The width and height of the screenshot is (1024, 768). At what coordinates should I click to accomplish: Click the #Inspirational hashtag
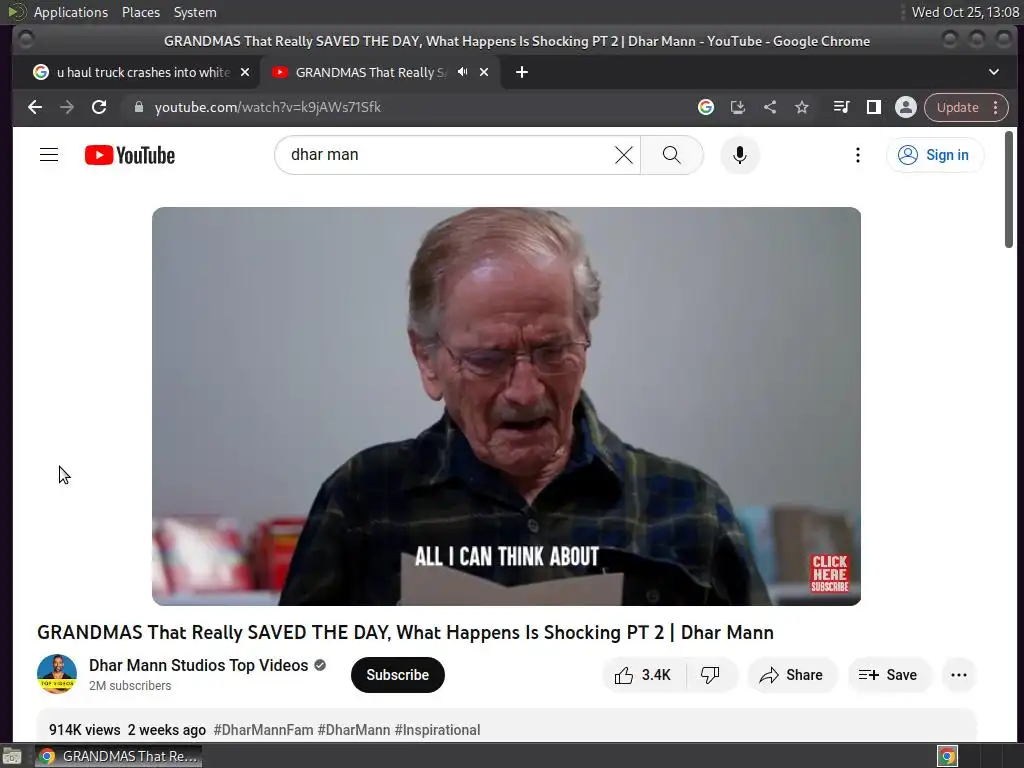[x=438, y=729]
